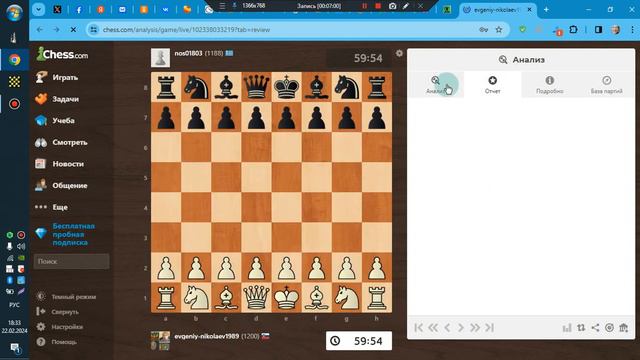The image size is (640, 360).
Task: Open the Chess.com home logo
Action: pyautogui.click(x=62, y=54)
